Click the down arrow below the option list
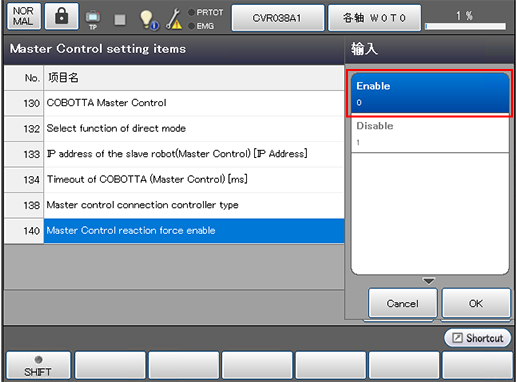The image size is (516, 382). point(429,281)
